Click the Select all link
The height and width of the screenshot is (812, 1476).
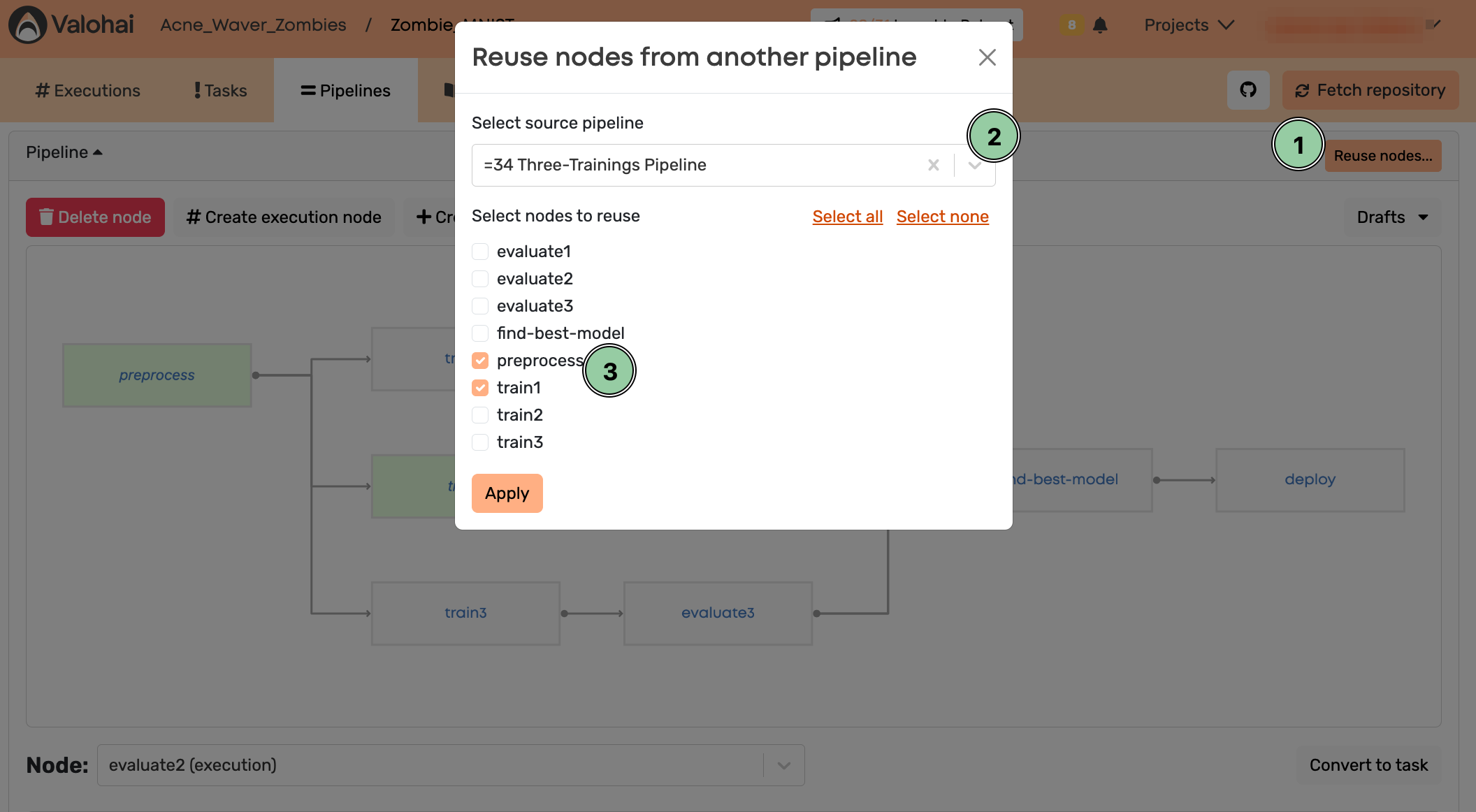pos(847,217)
